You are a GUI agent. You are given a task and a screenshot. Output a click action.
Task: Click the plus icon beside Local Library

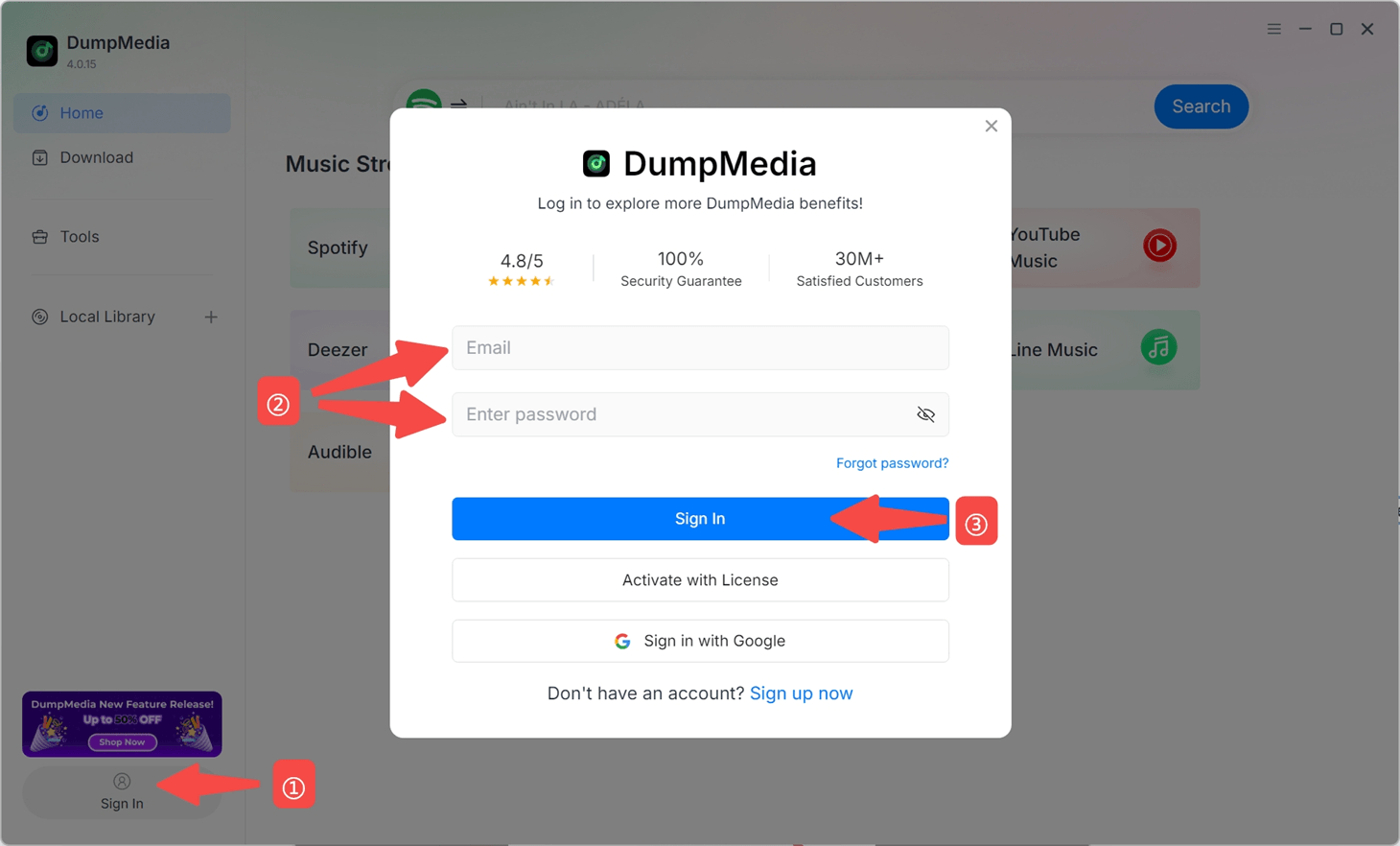pos(211,317)
